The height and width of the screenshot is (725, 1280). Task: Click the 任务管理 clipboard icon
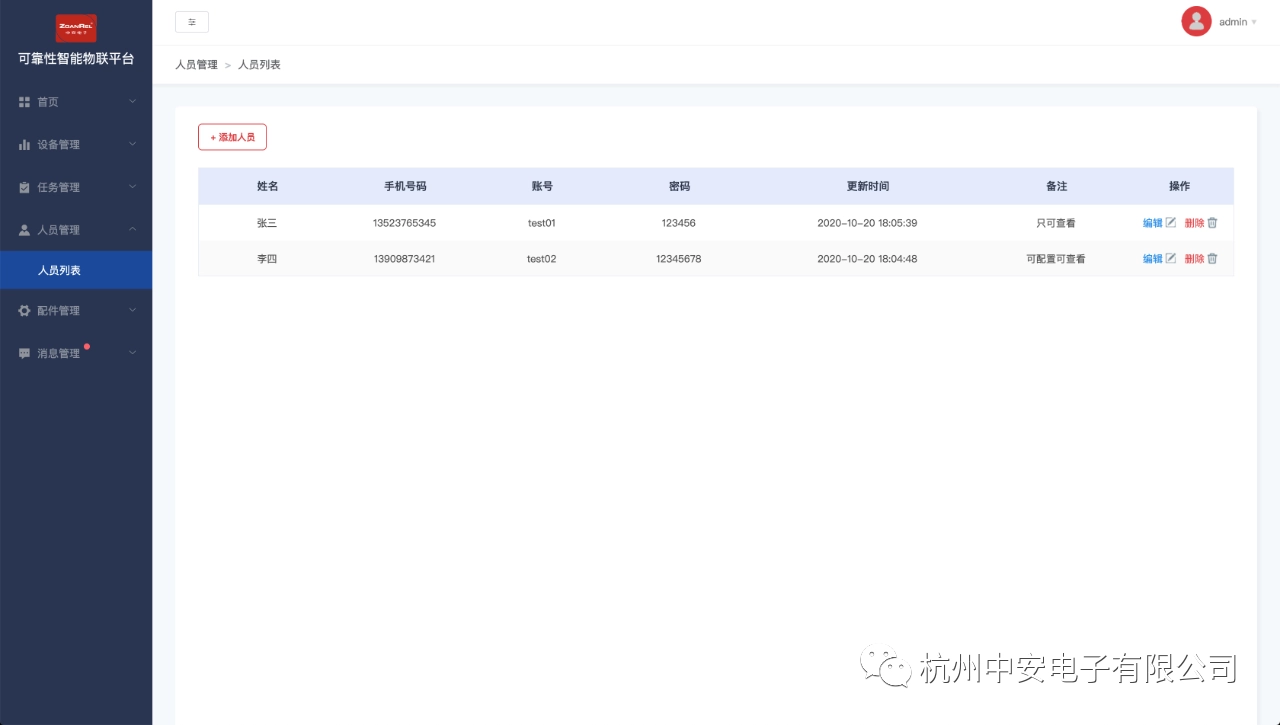click(x=25, y=187)
